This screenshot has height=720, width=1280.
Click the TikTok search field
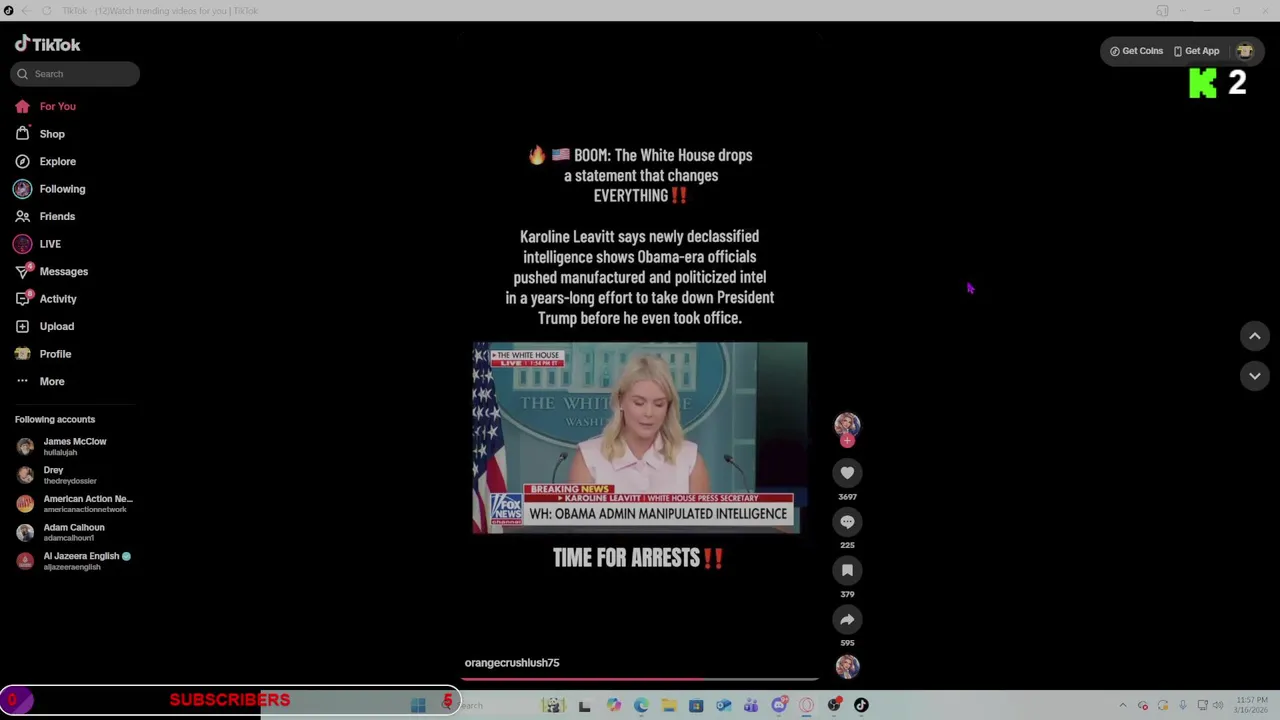[75, 74]
